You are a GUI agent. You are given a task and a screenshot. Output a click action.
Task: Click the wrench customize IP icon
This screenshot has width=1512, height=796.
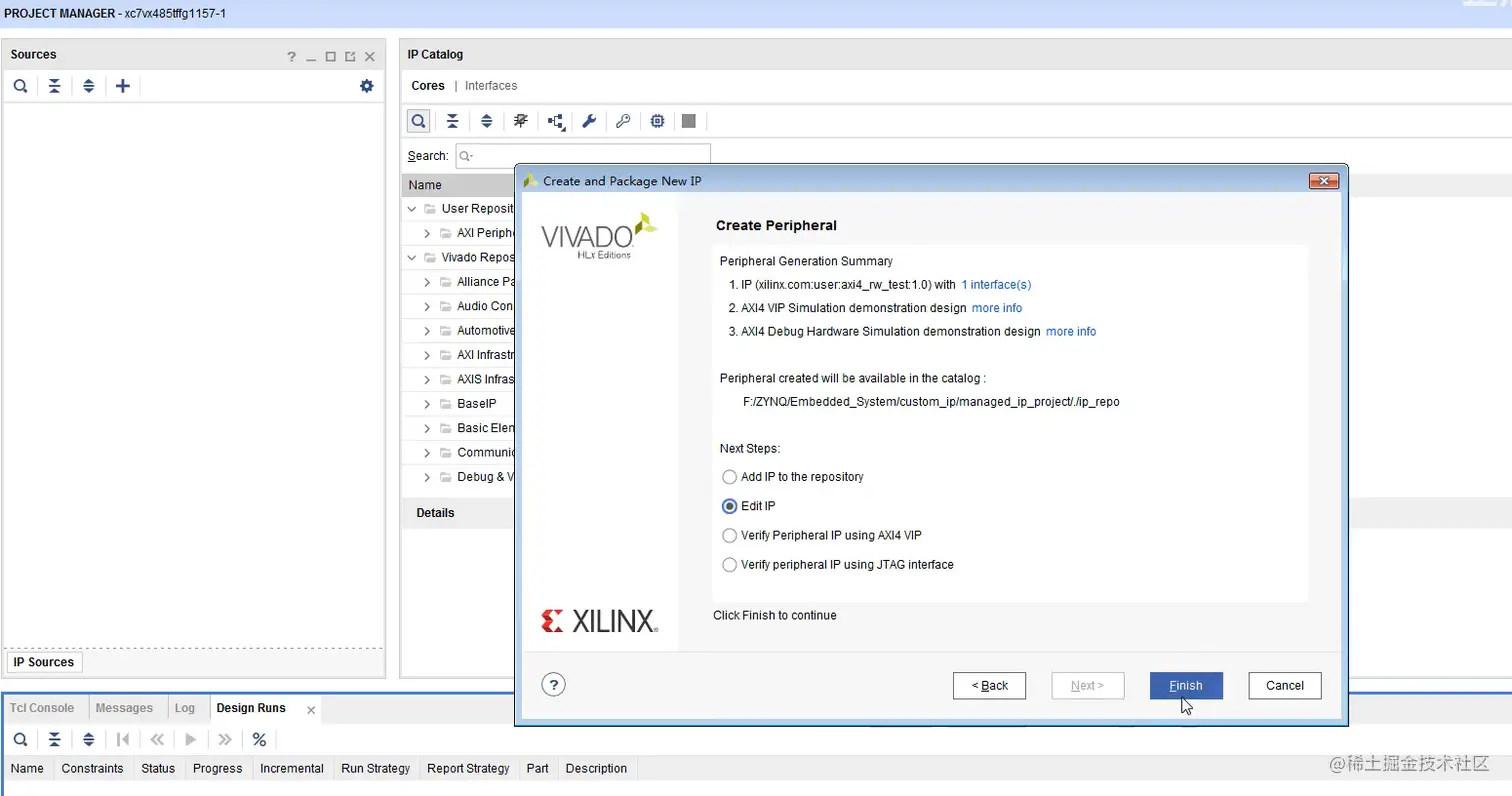tap(589, 121)
